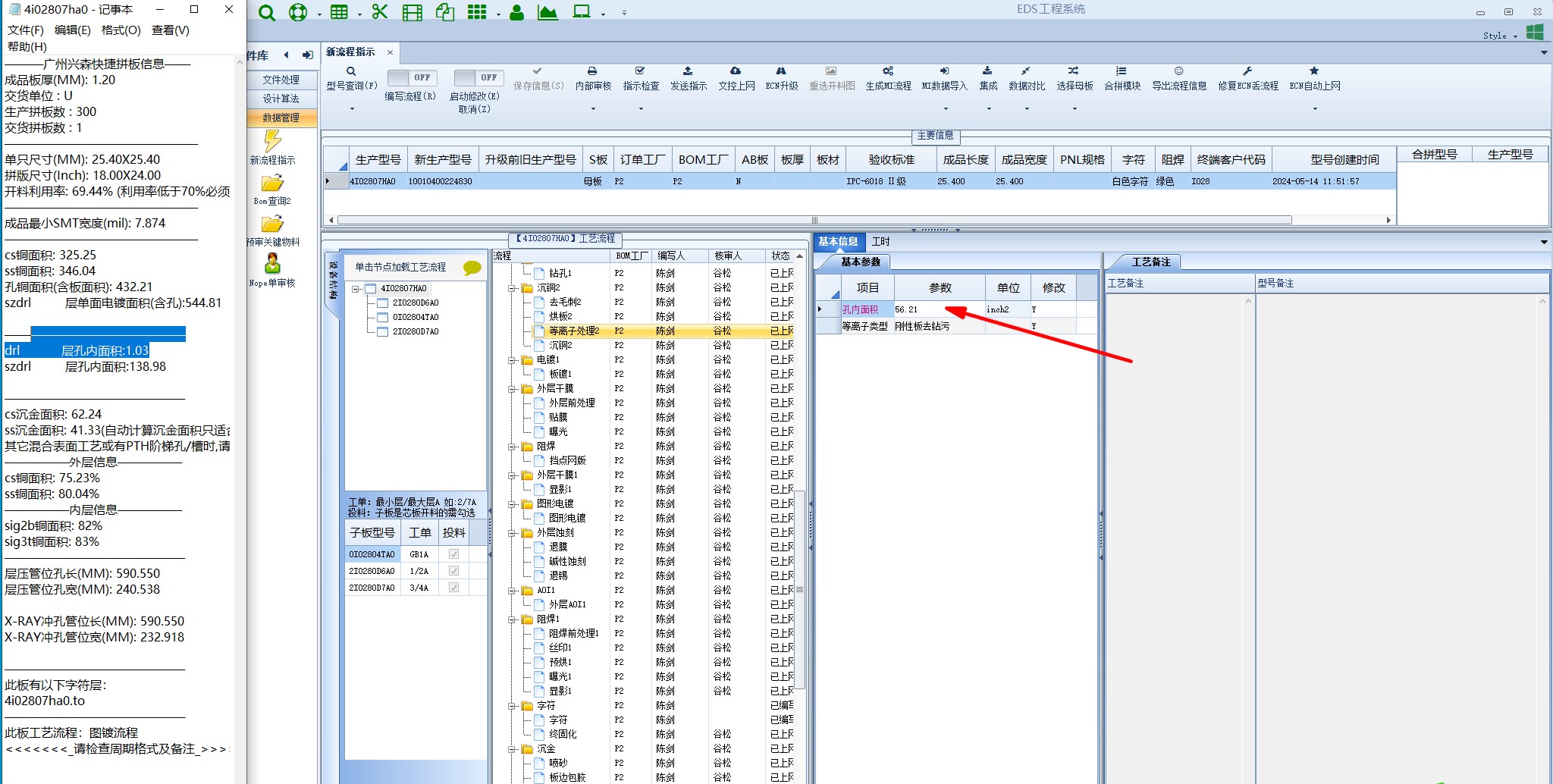The width and height of the screenshot is (1553, 784).
Task: Click the green table grid icon
Action: (339, 13)
